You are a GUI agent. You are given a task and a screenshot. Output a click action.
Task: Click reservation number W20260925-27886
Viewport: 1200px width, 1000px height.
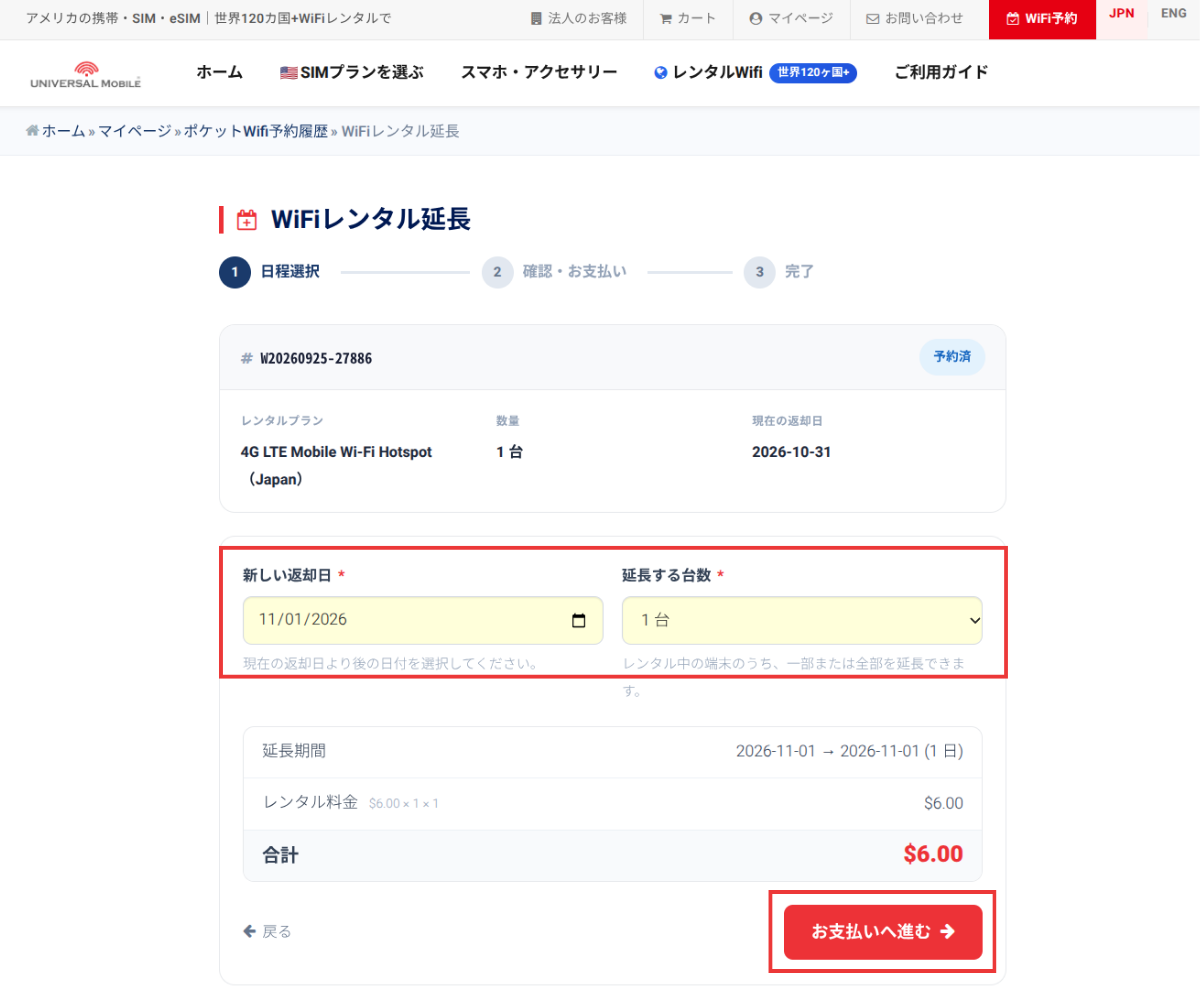click(316, 358)
